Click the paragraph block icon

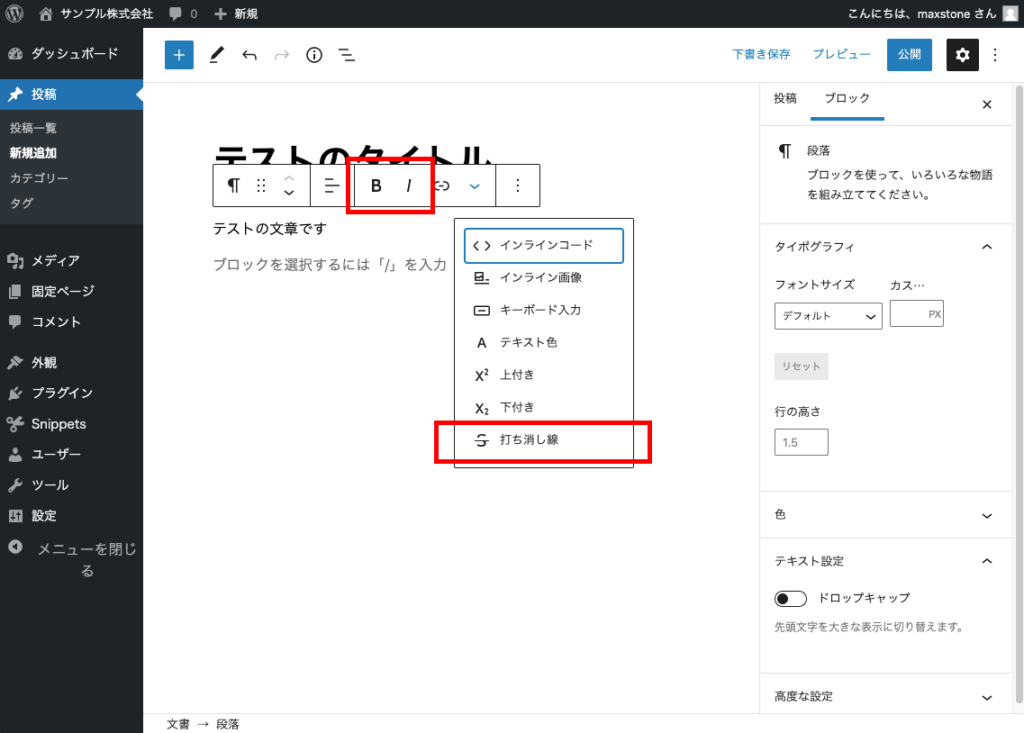[x=233, y=185]
